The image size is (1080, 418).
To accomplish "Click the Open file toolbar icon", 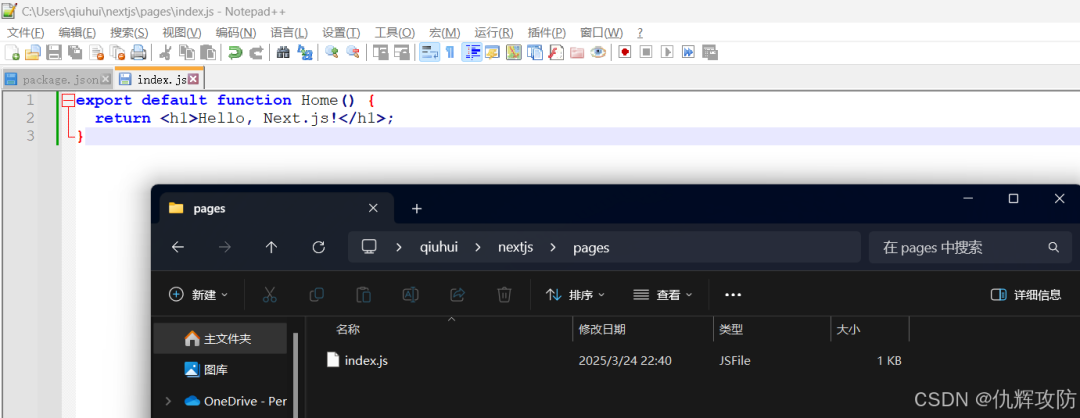I will 32,52.
